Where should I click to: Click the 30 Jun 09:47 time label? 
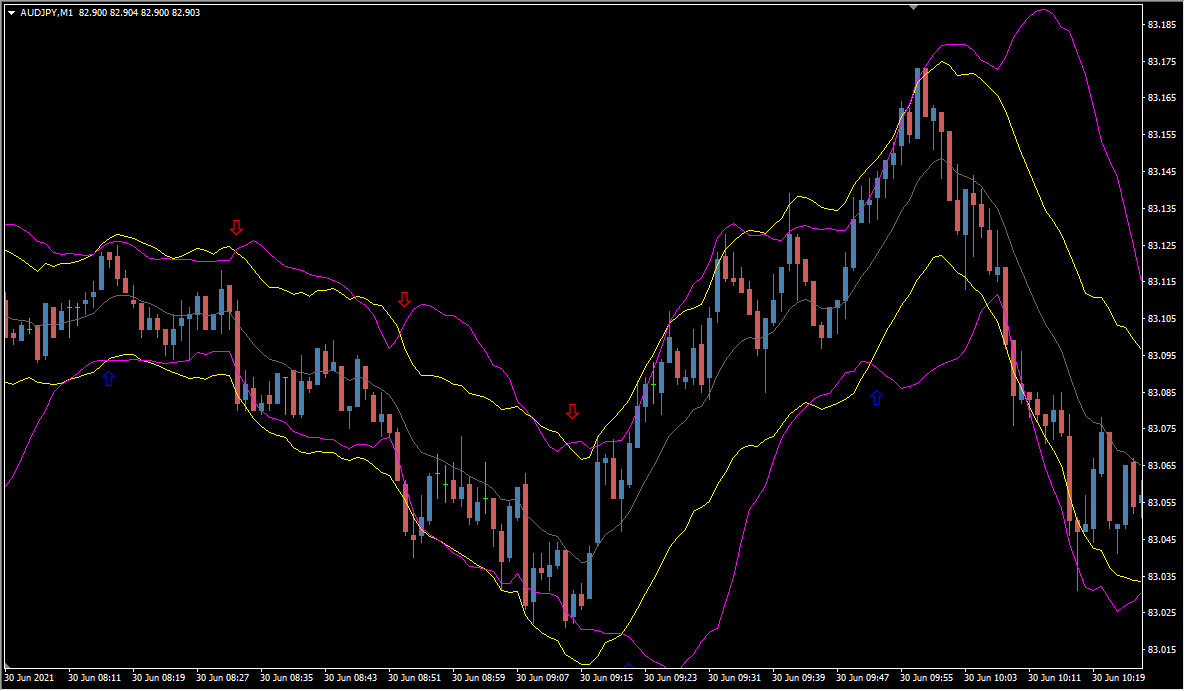(862, 678)
